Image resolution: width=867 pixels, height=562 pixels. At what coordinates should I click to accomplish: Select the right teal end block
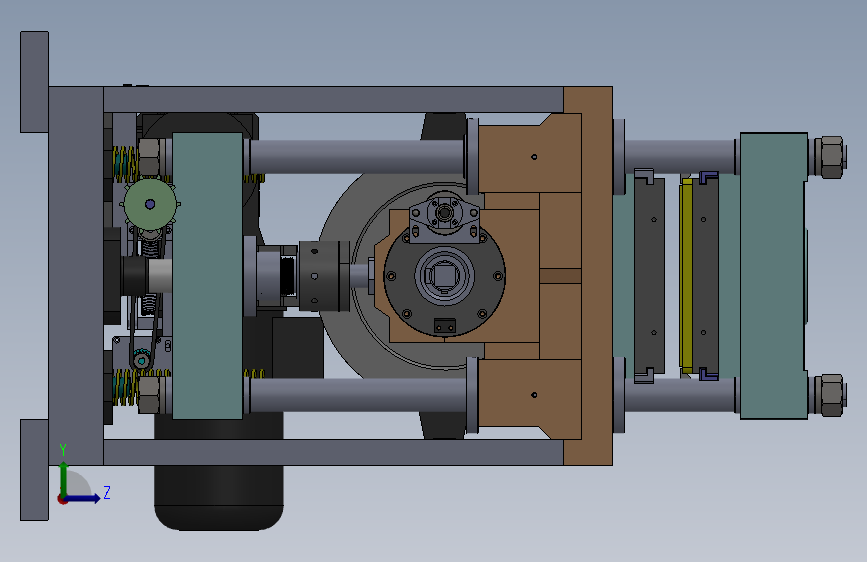(x=774, y=275)
